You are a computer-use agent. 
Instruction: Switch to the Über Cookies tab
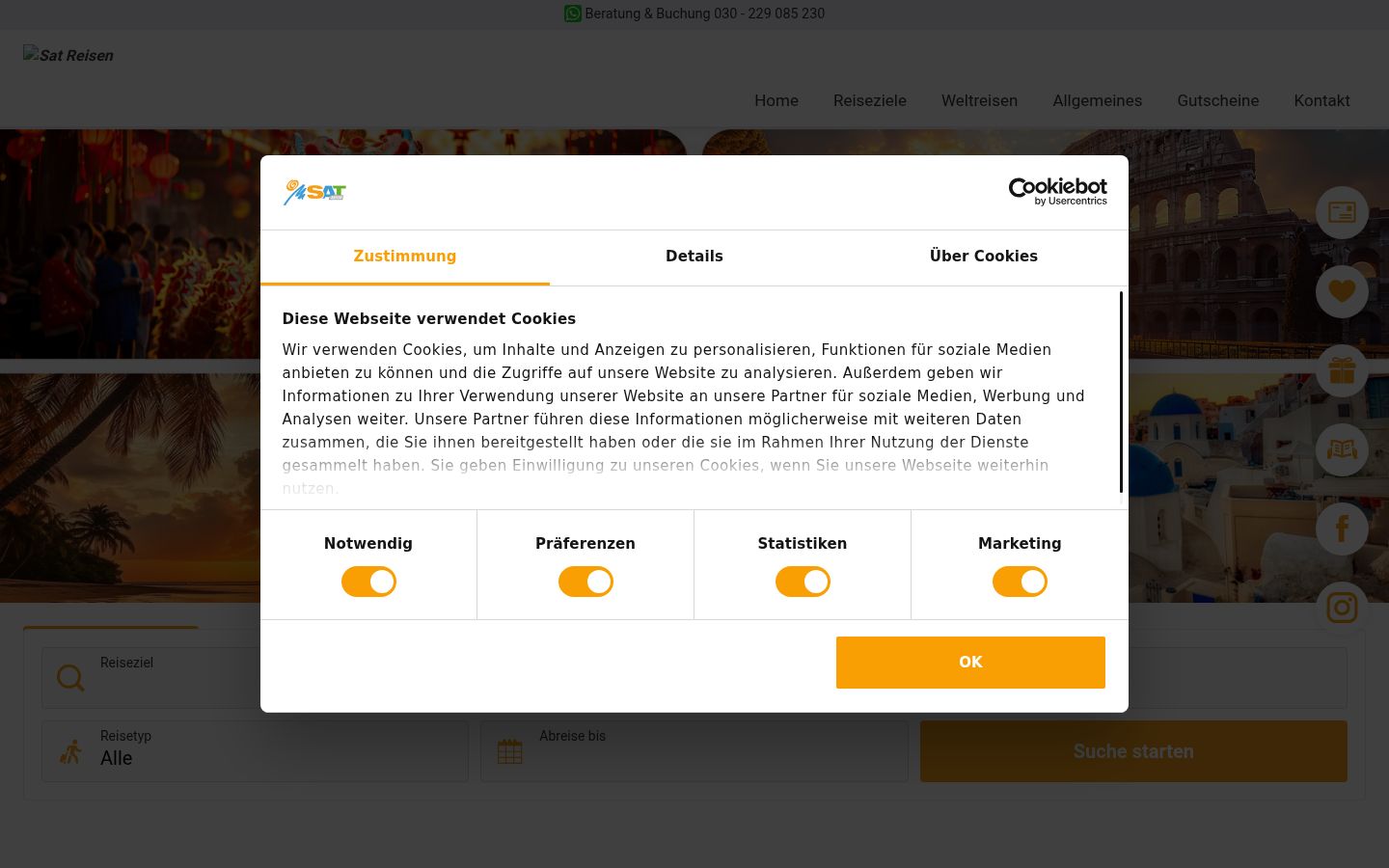[x=984, y=257]
